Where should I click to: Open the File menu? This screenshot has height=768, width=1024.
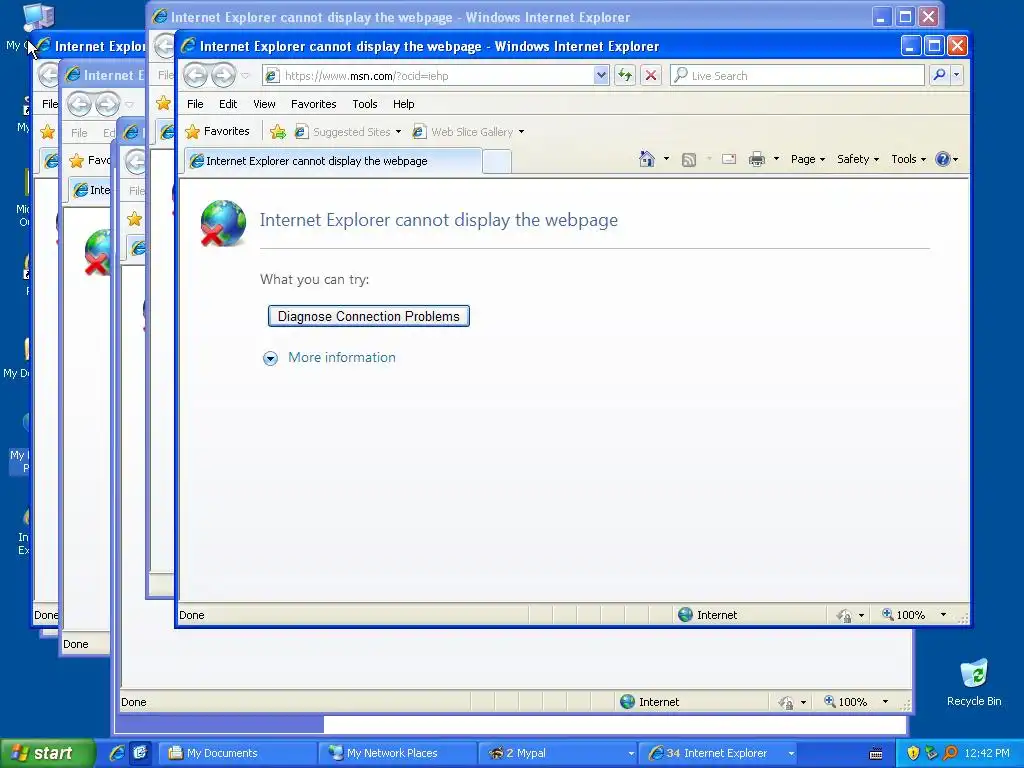point(195,104)
